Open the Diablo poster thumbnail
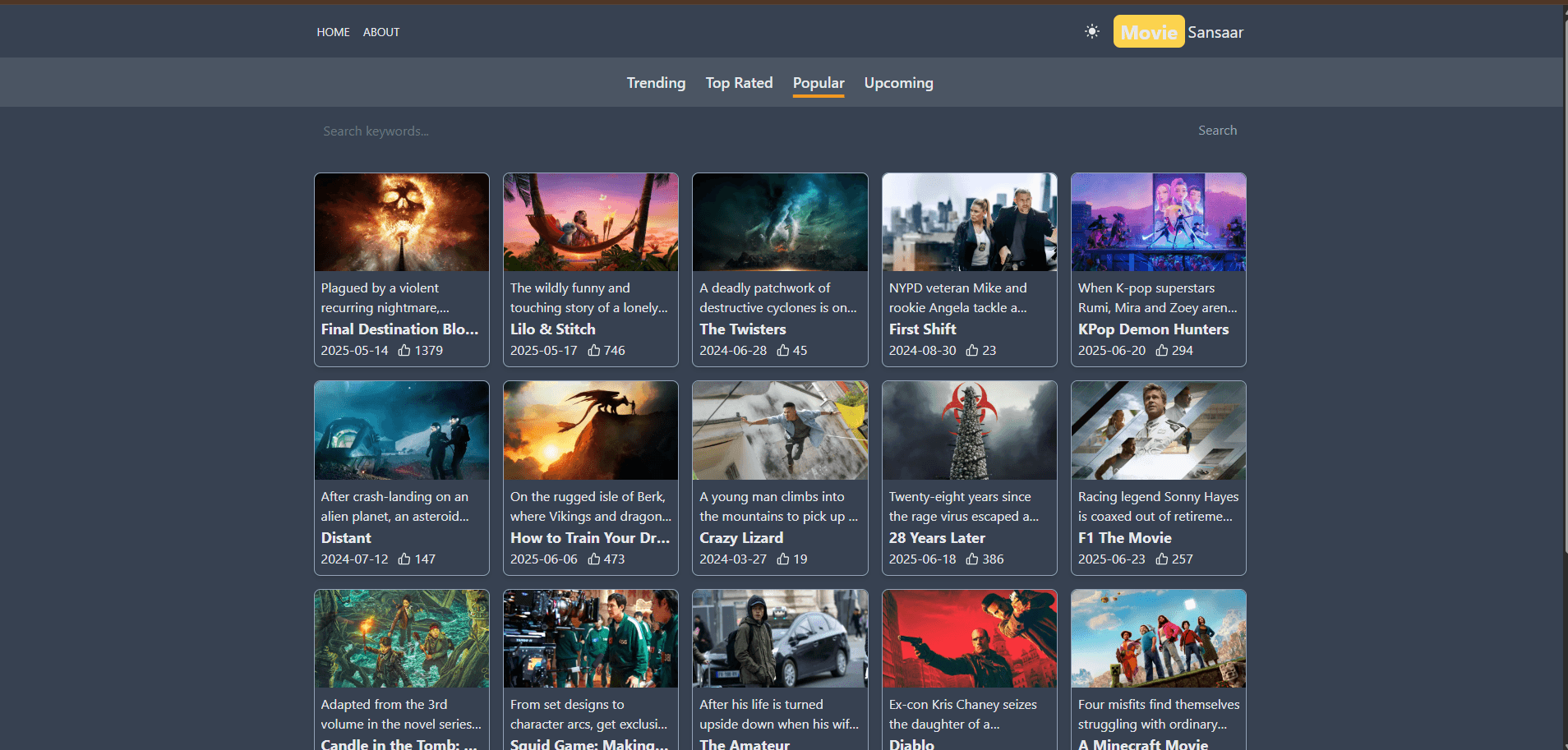The width and height of the screenshot is (1568, 750). click(970, 639)
